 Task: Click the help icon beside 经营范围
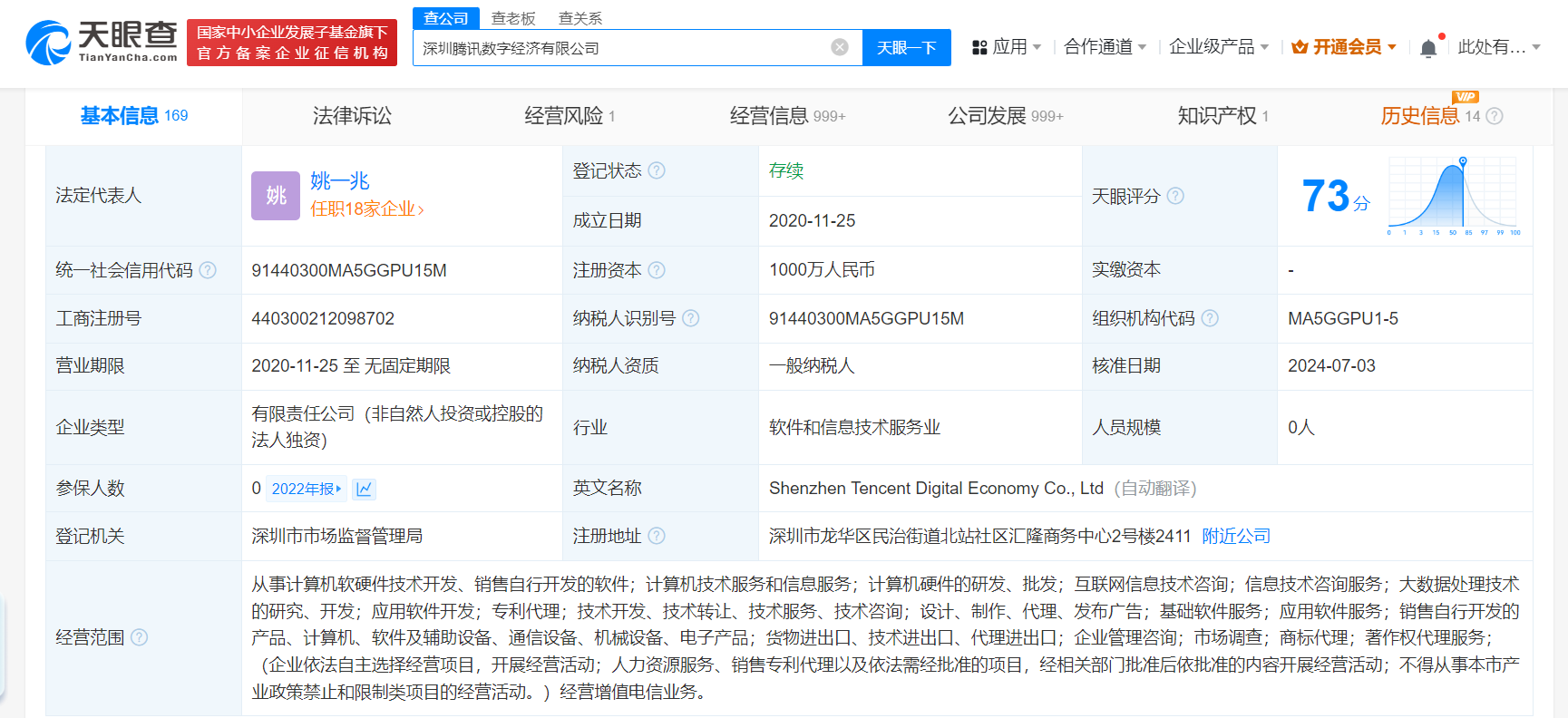point(139,637)
